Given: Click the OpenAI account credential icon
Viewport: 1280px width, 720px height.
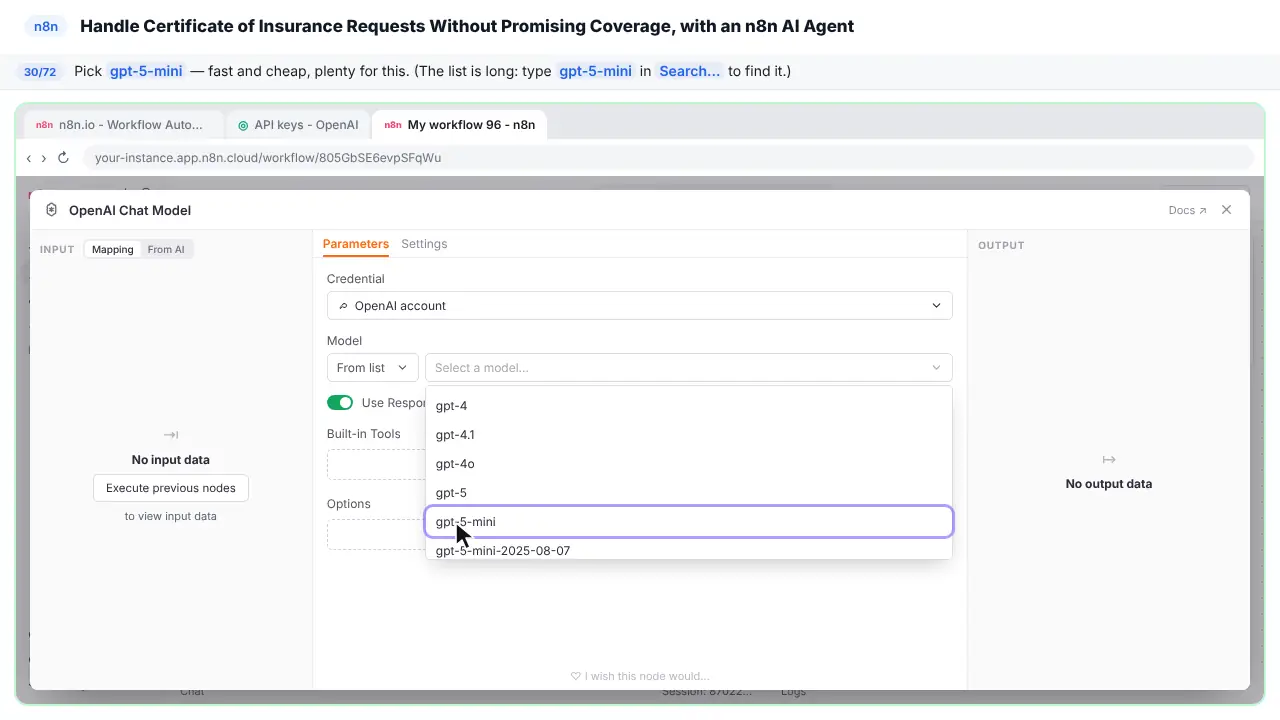Looking at the screenshot, I should tap(344, 306).
